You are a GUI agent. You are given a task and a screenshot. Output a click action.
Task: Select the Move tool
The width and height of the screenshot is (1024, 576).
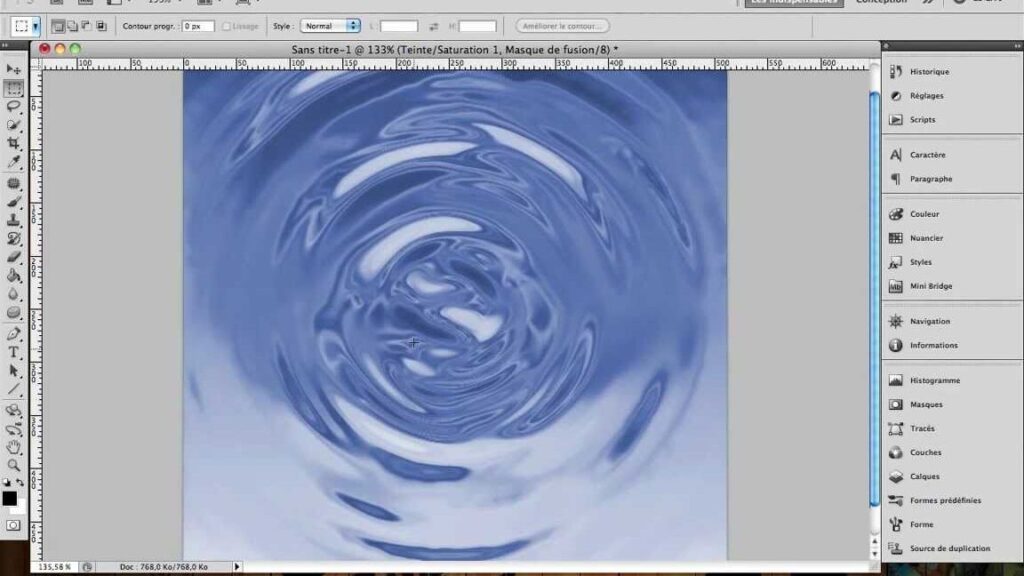pyautogui.click(x=13, y=69)
